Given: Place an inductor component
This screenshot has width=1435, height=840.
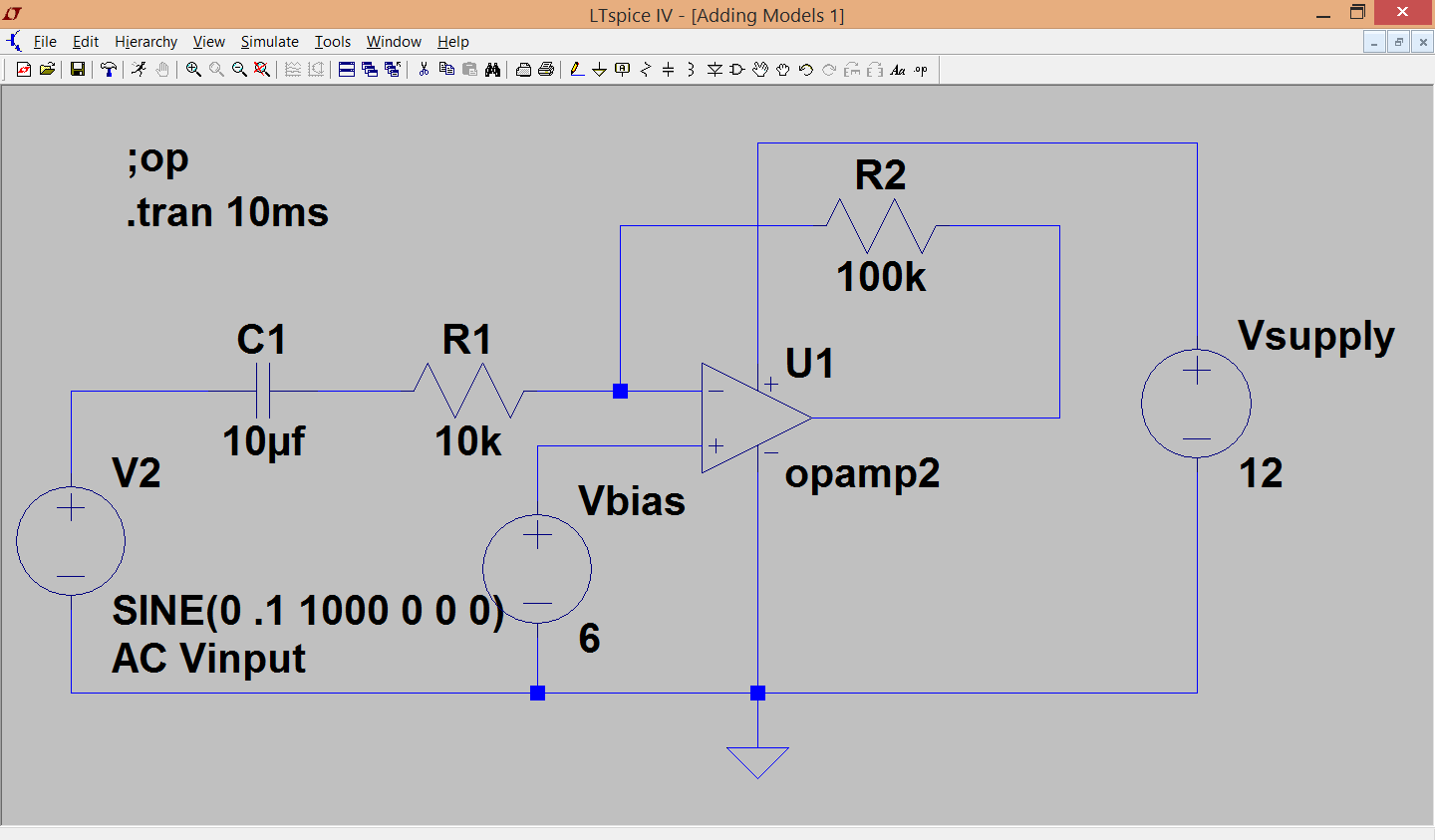Looking at the screenshot, I should click(692, 69).
